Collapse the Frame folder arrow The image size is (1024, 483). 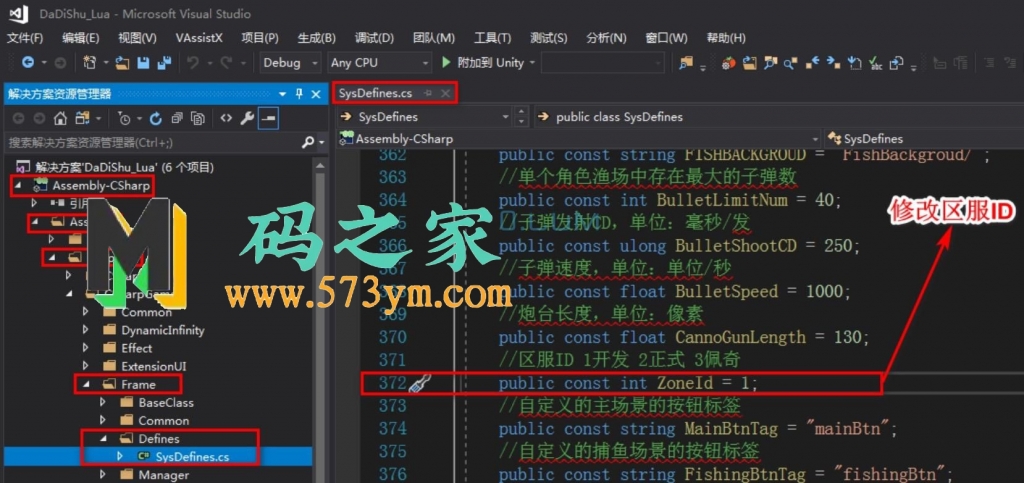(x=86, y=385)
